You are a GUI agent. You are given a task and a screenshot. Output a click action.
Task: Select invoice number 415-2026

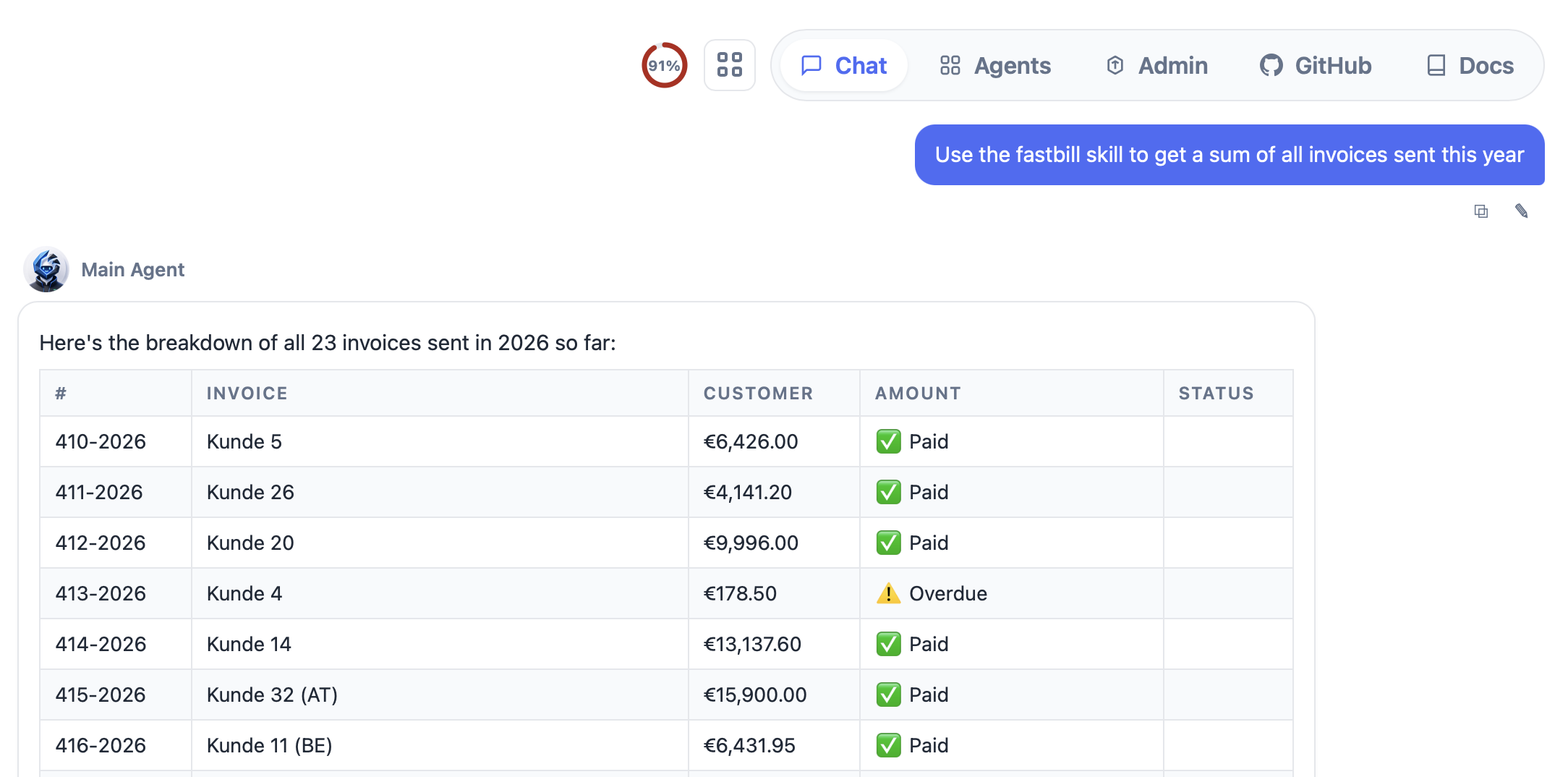(101, 695)
